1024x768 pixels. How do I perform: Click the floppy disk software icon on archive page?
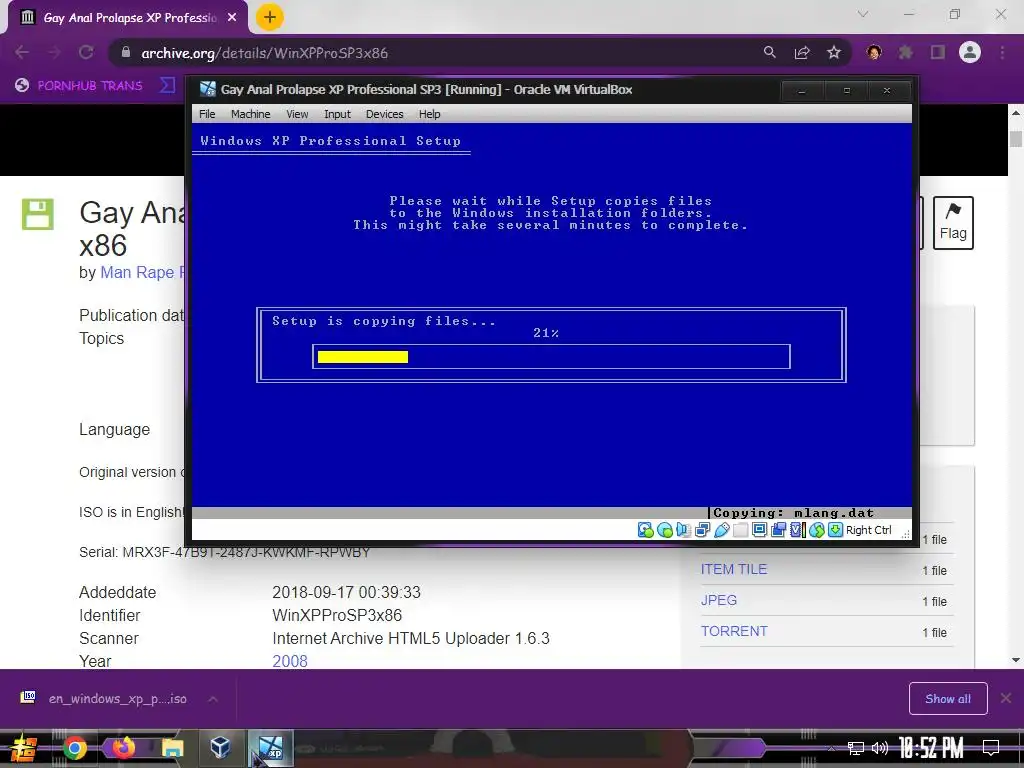[x=38, y=214]
